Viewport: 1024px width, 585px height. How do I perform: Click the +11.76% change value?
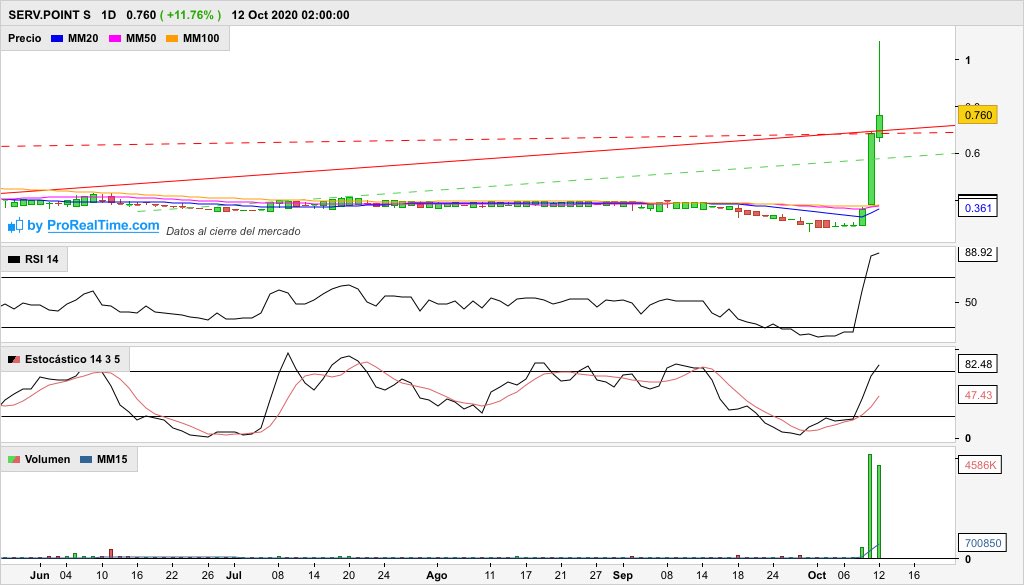[191, 14]
